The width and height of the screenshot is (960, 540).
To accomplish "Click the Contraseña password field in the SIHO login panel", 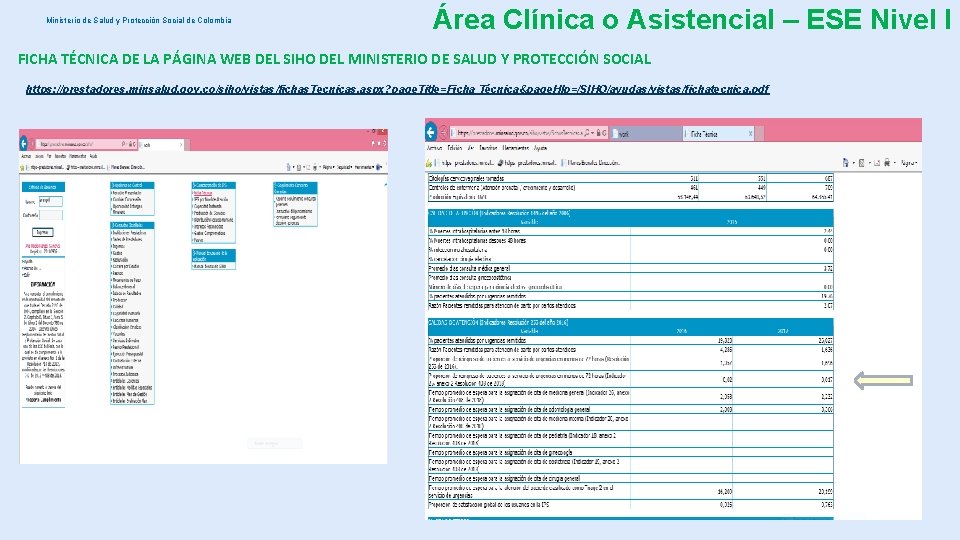I will click(51, 215).
